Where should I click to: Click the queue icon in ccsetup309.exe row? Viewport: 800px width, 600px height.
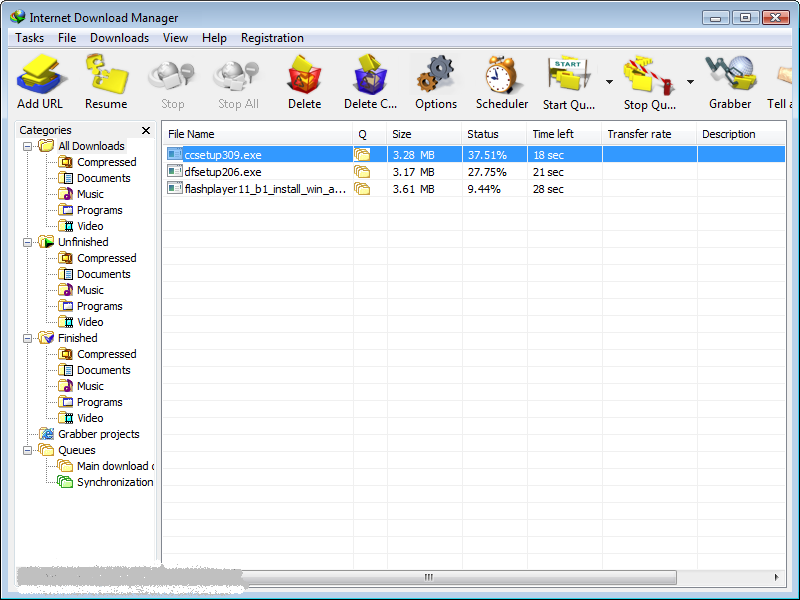point(362,154)
